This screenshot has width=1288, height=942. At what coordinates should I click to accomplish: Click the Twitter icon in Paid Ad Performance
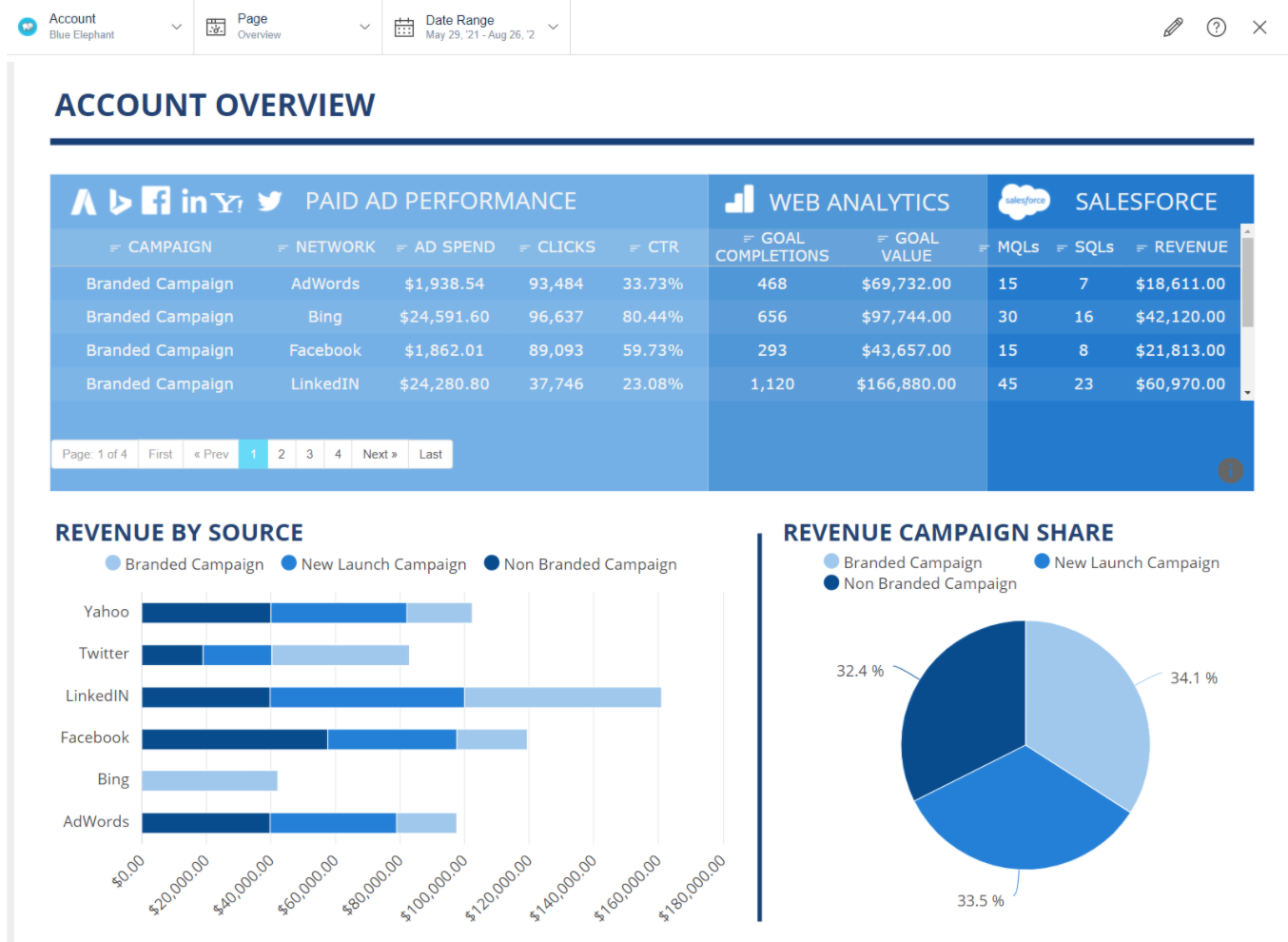269,201
